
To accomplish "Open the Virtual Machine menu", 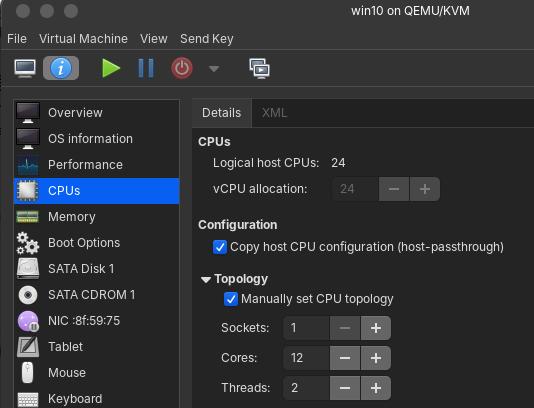I will 83,39.
